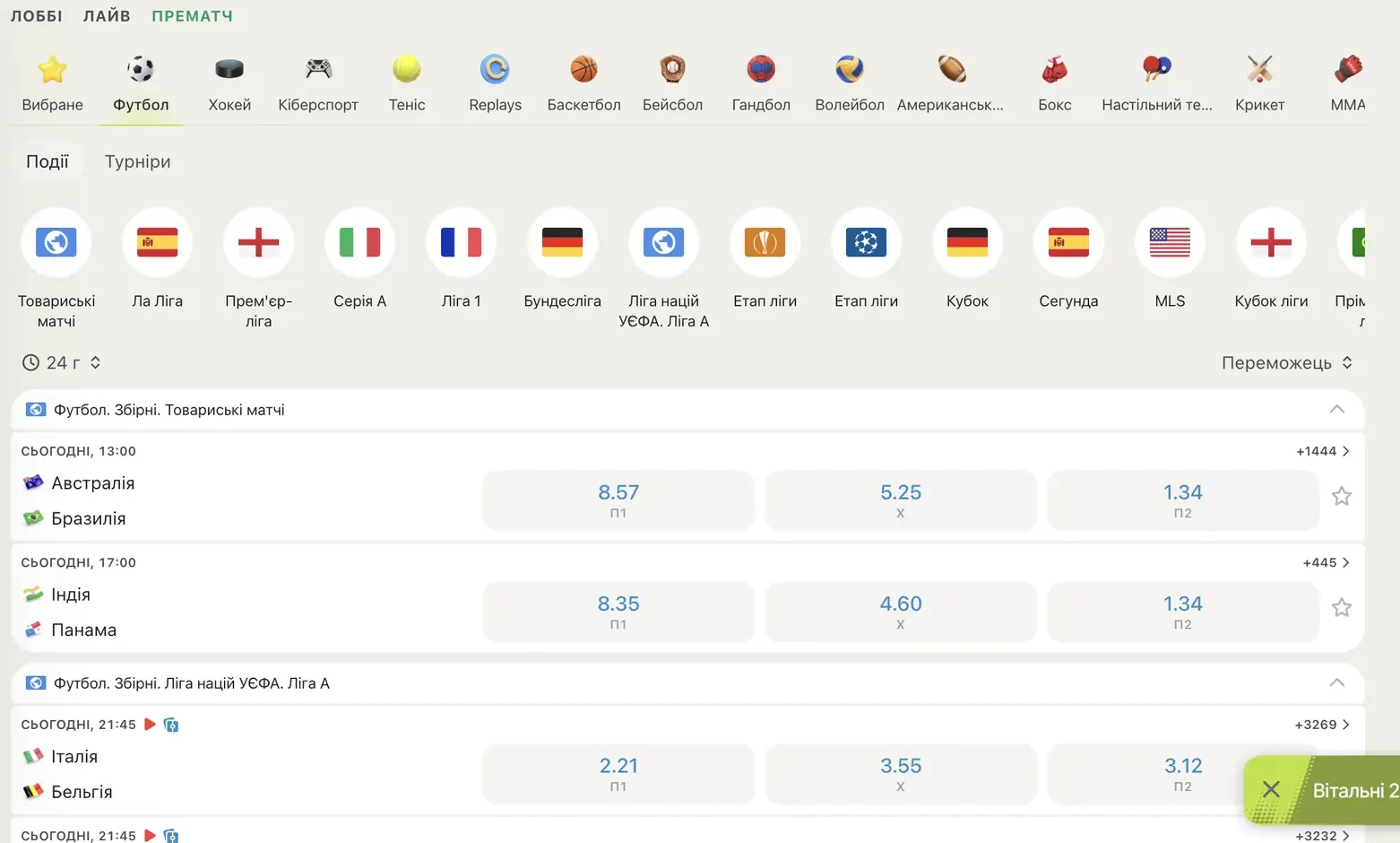Select the Кіберспорт gamepad icon
1400x843 pixels.
(x=318, y=69)
